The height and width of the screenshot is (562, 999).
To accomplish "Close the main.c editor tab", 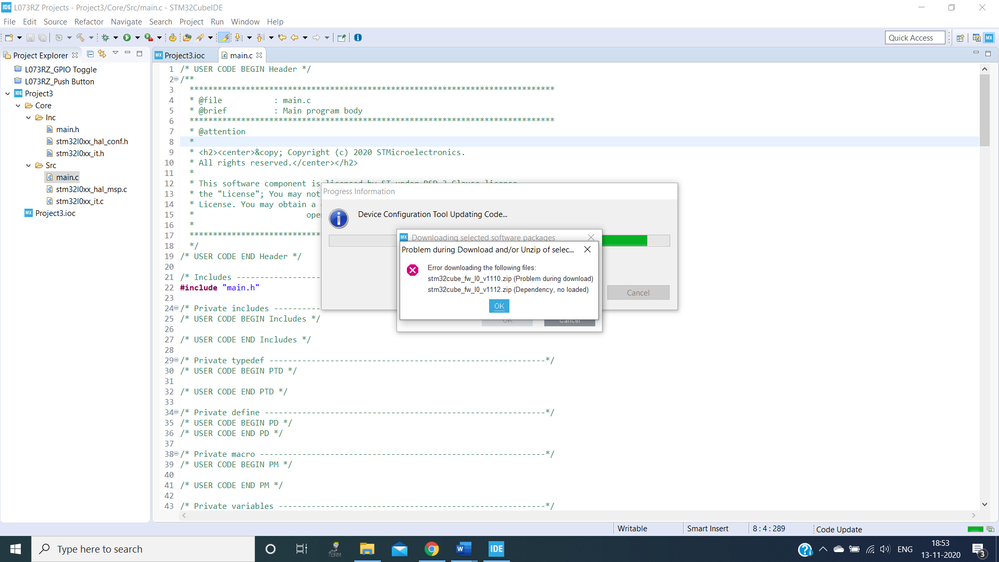I will (x=259, y=55).
